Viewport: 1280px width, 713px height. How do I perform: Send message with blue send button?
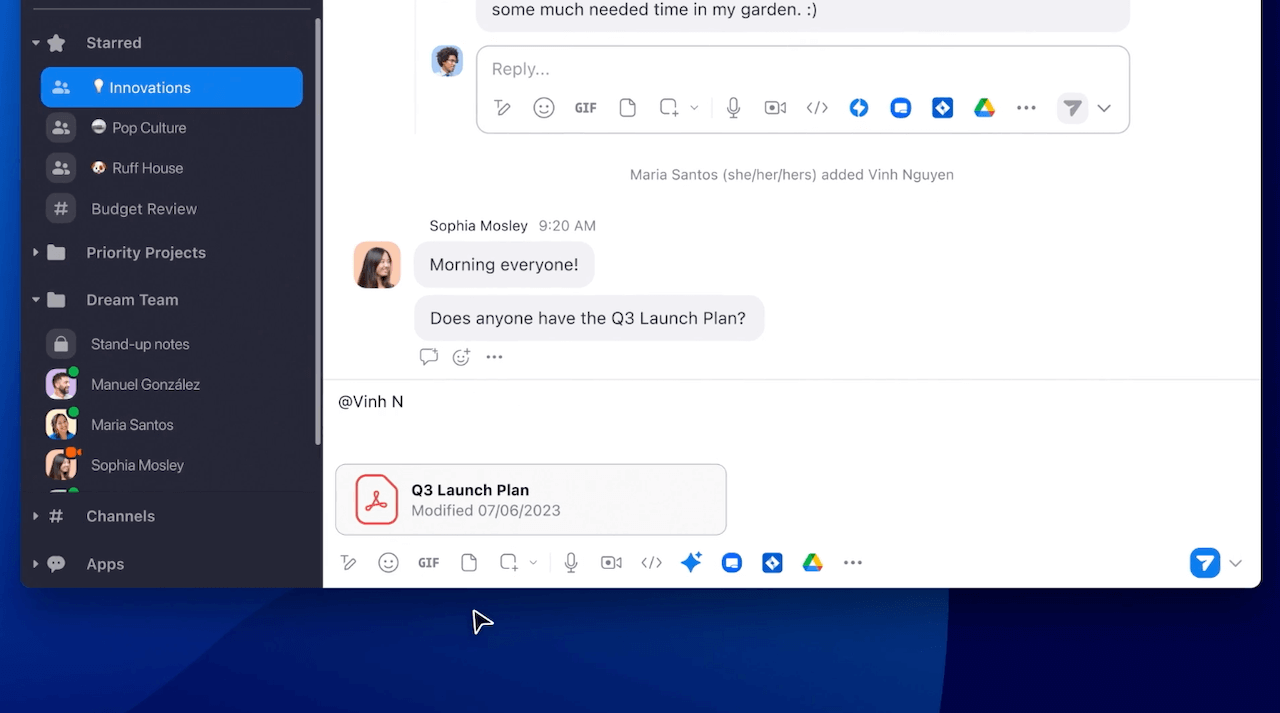click(1205, 563)
